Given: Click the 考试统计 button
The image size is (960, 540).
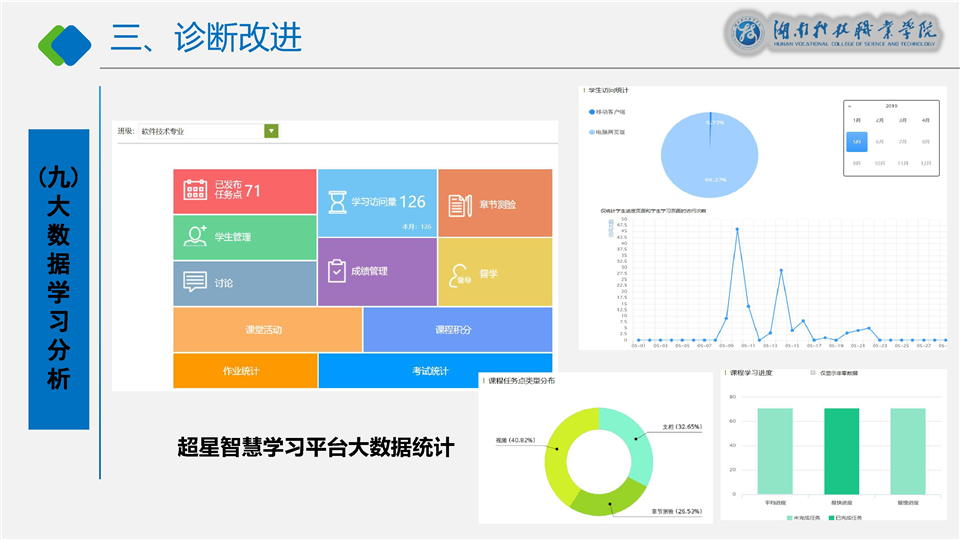Looking at the screenshot, I should tap(434, 371).
